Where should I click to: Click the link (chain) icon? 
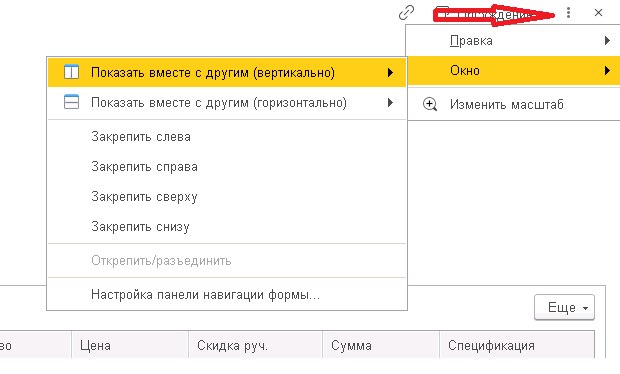[x=406, y=13]
